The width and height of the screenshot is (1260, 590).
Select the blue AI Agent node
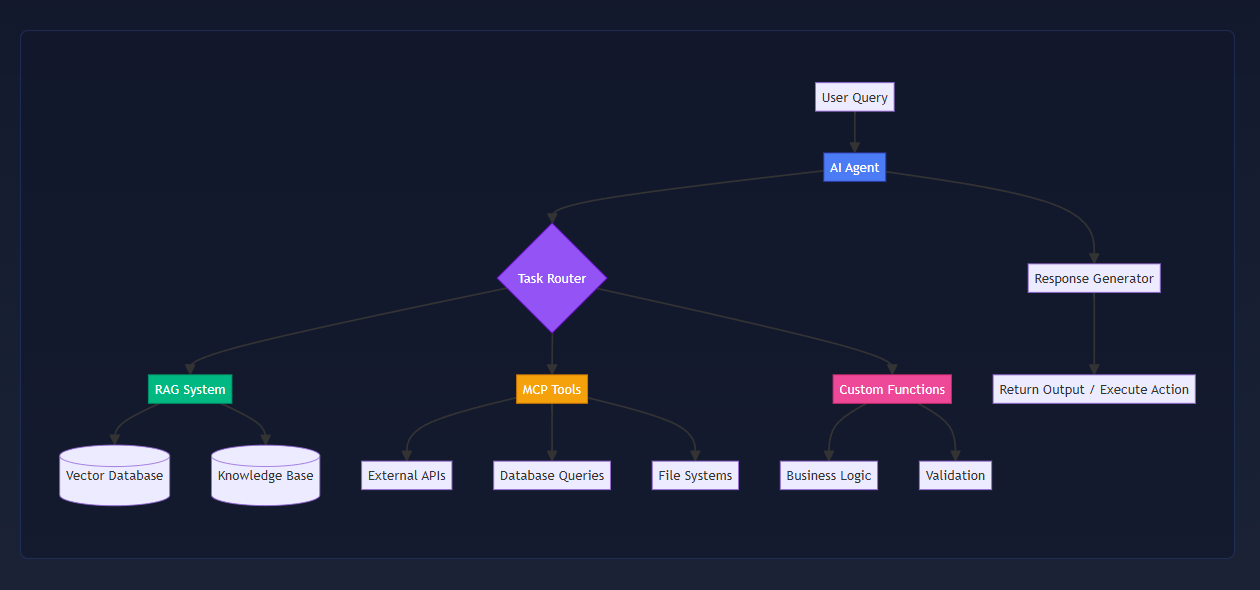[854, 167]
